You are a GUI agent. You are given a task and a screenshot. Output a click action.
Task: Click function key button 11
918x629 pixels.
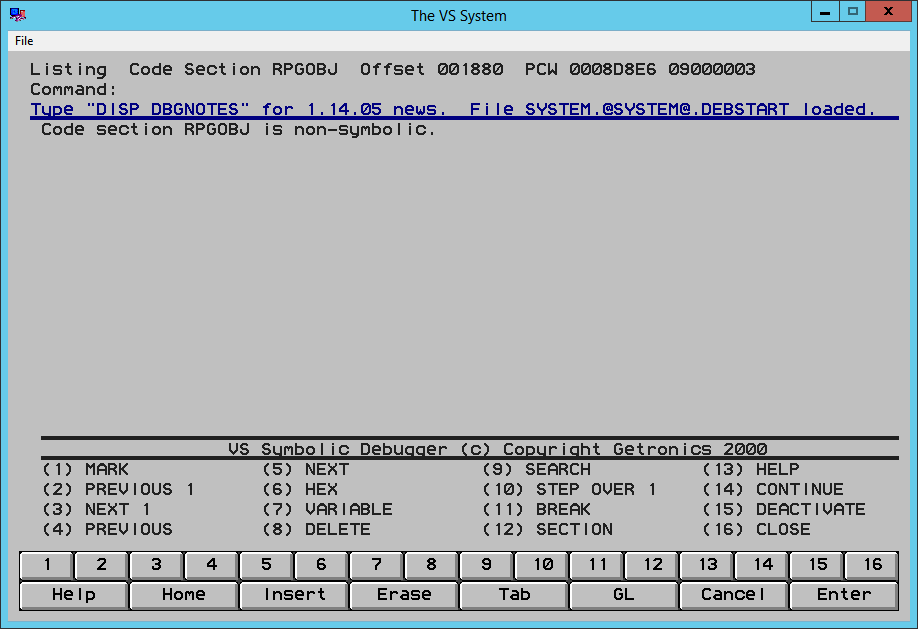(597, 565)
